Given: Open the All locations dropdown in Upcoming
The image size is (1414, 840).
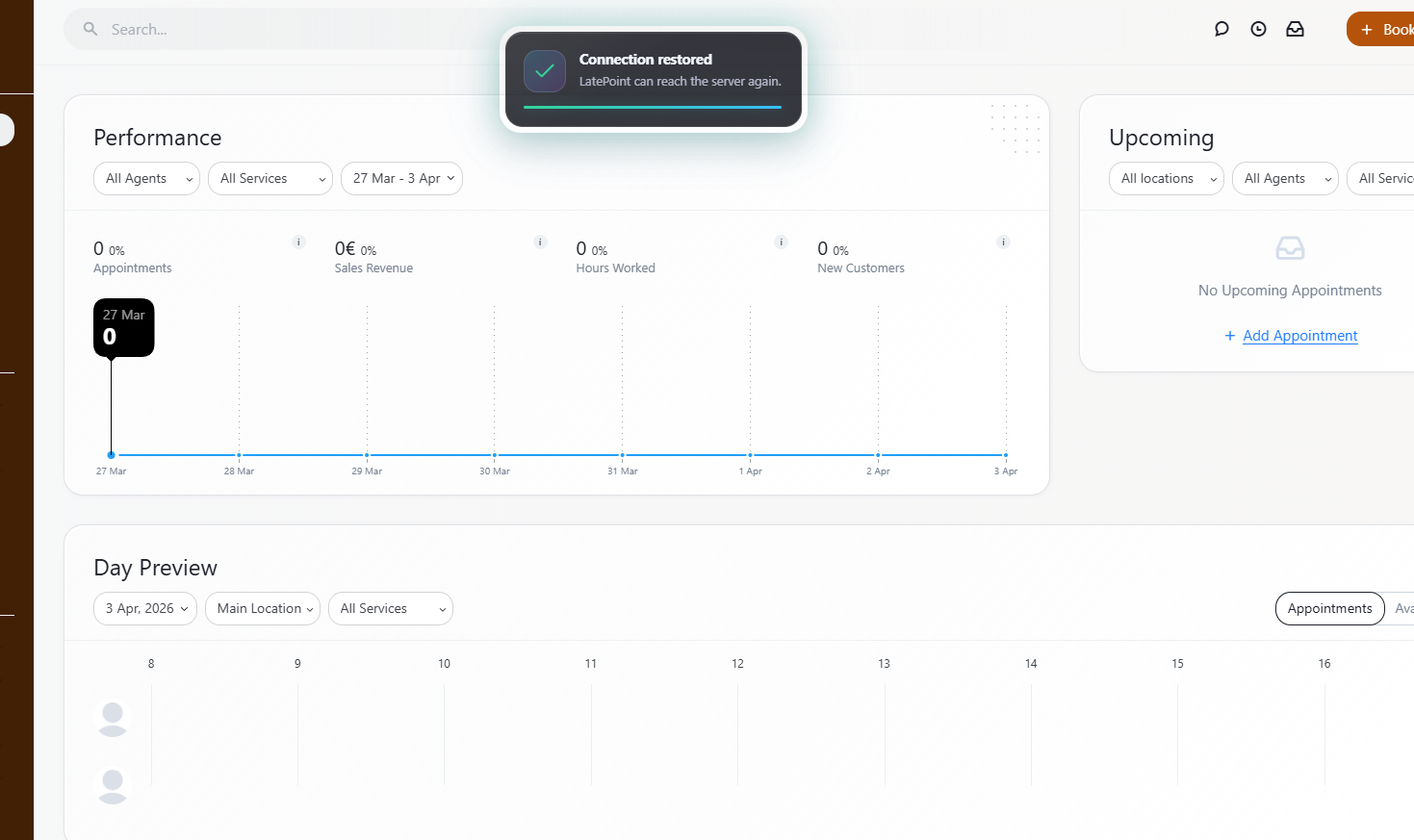Looking at the screenshot, I should (1166, 179).
